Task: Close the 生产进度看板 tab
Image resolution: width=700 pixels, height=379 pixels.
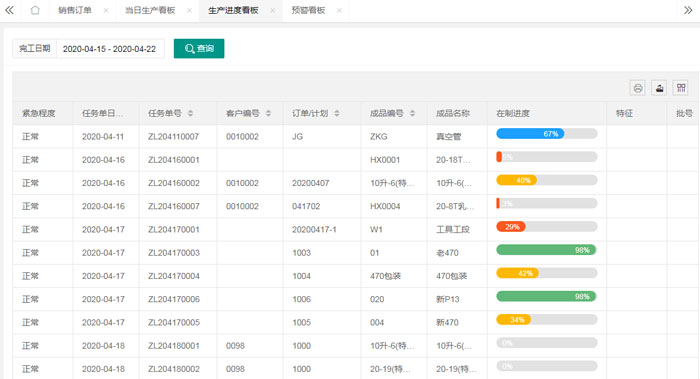Action: point(272,10)
